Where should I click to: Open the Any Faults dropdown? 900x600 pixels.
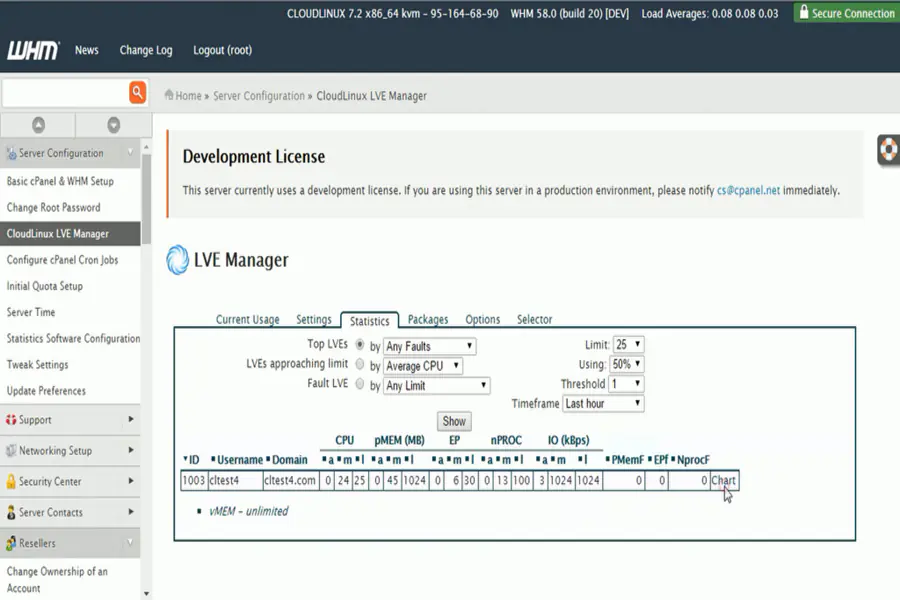pos(430,347)
